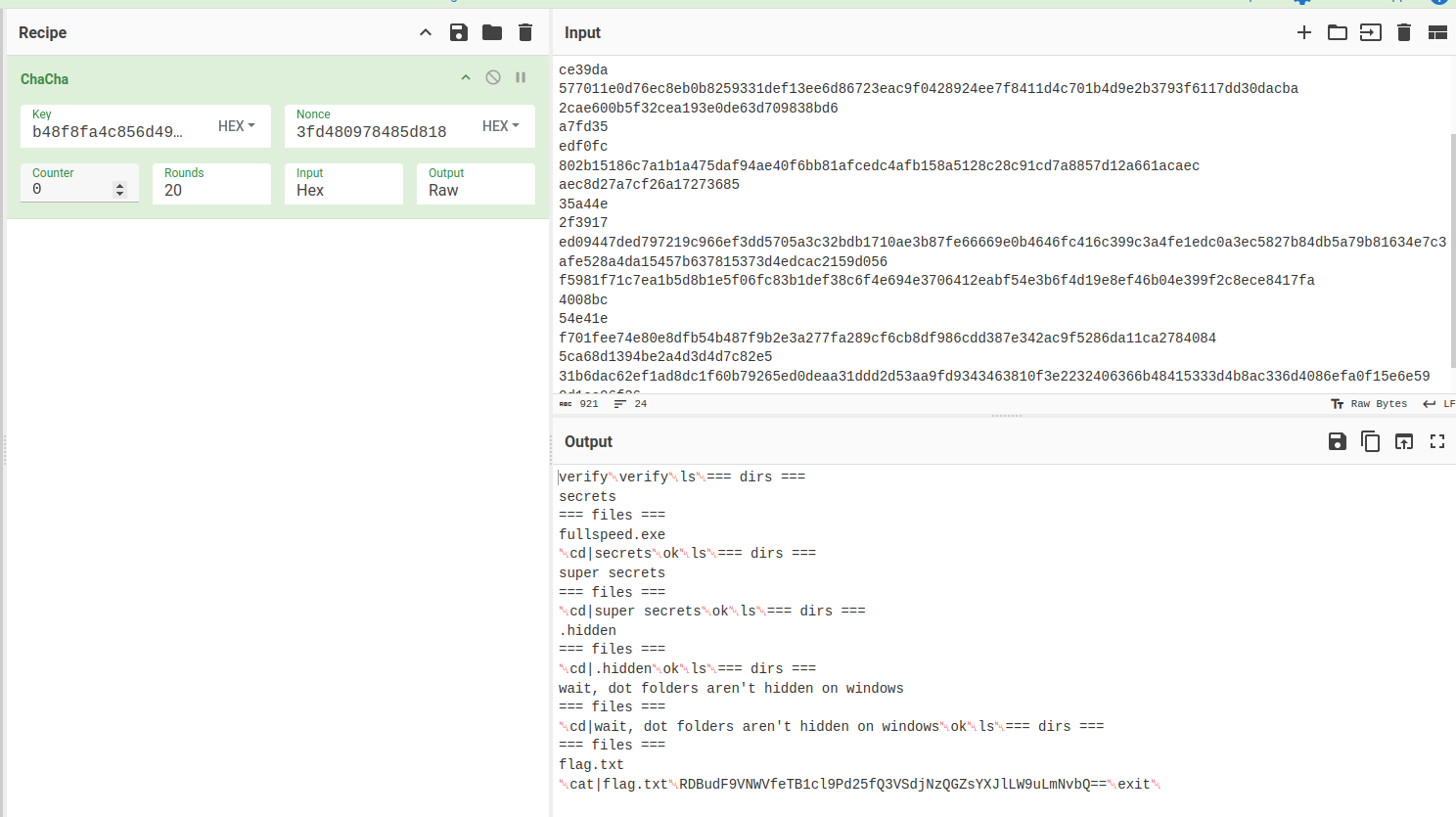Disable the ChaCha operation
The width and height of the screenshot is (1456, 817).
pos(493,77)
